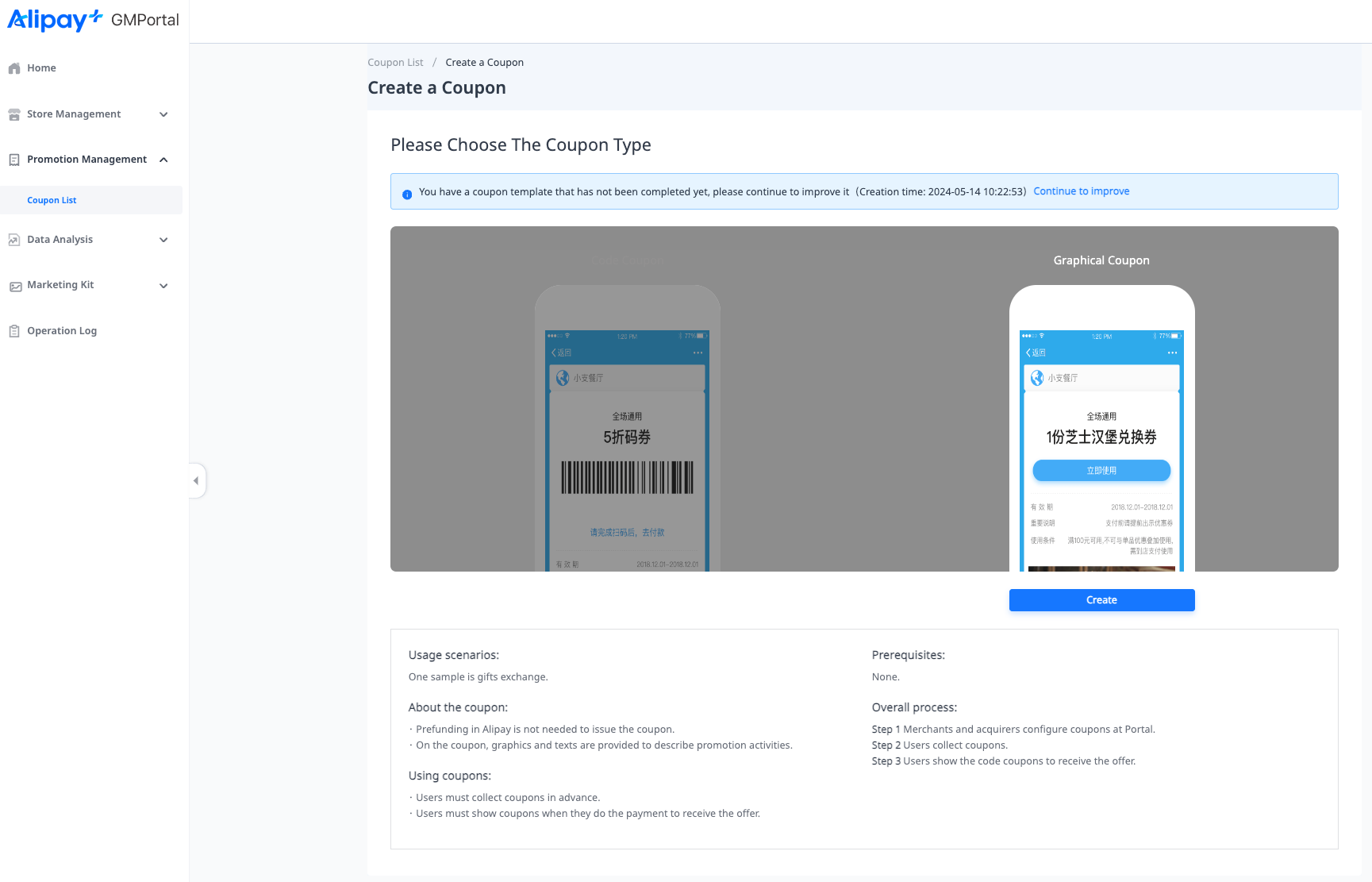The image size is (1372, 882).
Task: Click the Marketing Kit image icon
Action: pyautogui.click(x=15, y=286)
